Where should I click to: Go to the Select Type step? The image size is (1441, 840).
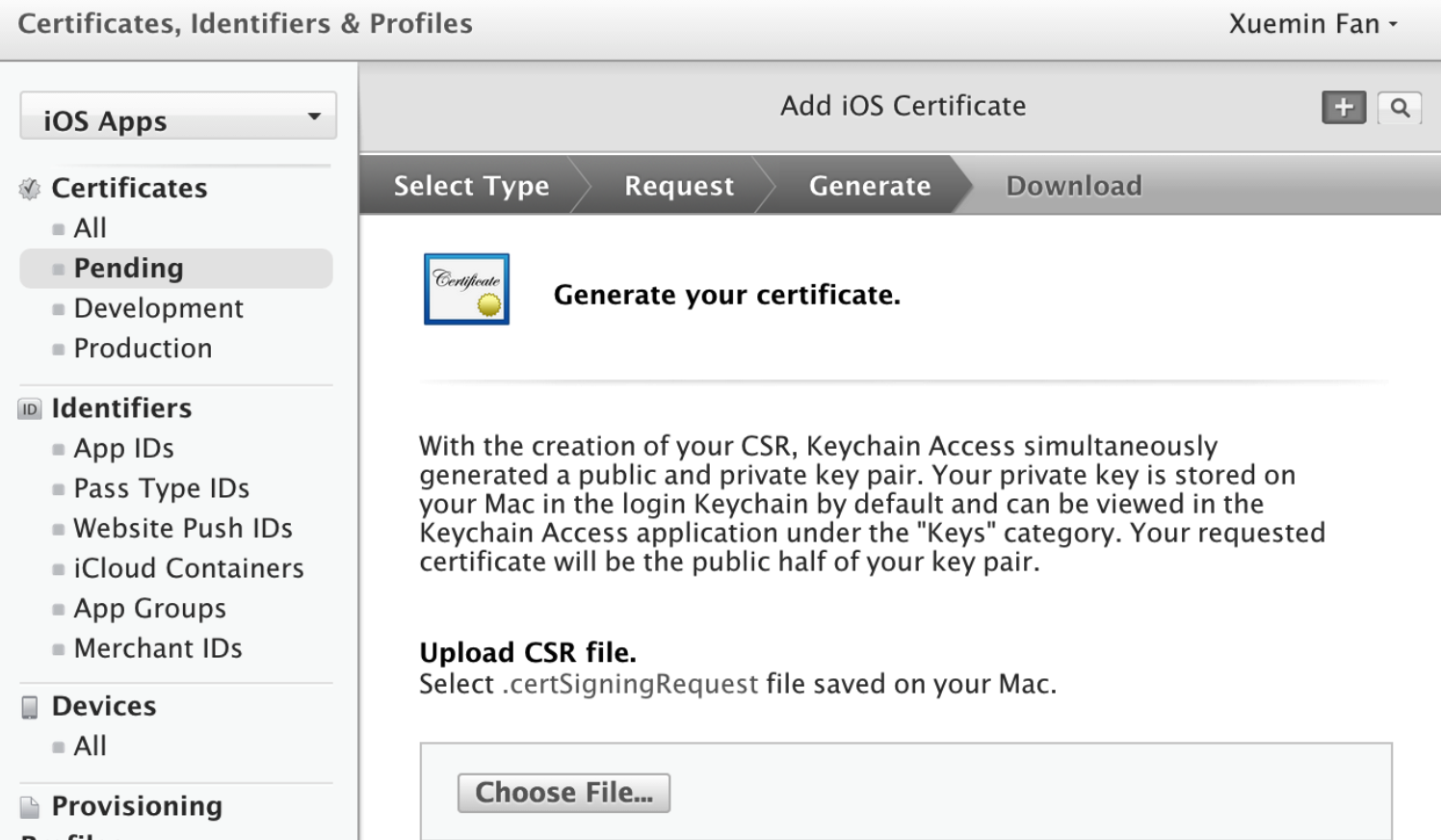pyautogui.click(x=471, y=186)
